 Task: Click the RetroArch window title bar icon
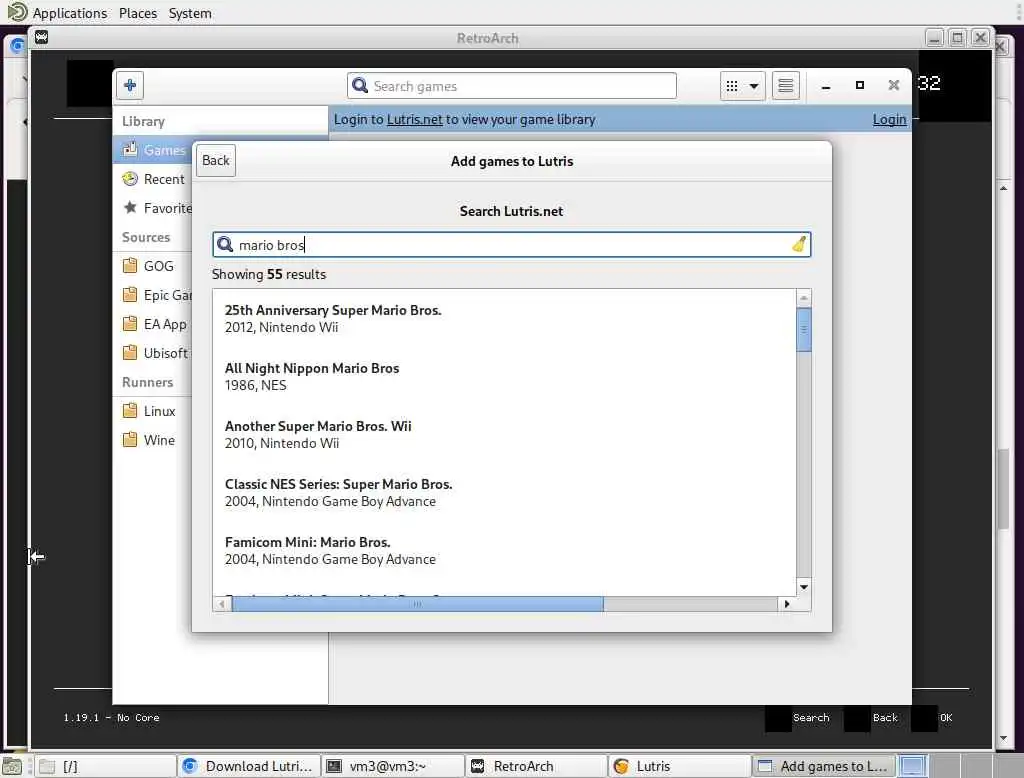pyautogui.click(x=42, y=37)
